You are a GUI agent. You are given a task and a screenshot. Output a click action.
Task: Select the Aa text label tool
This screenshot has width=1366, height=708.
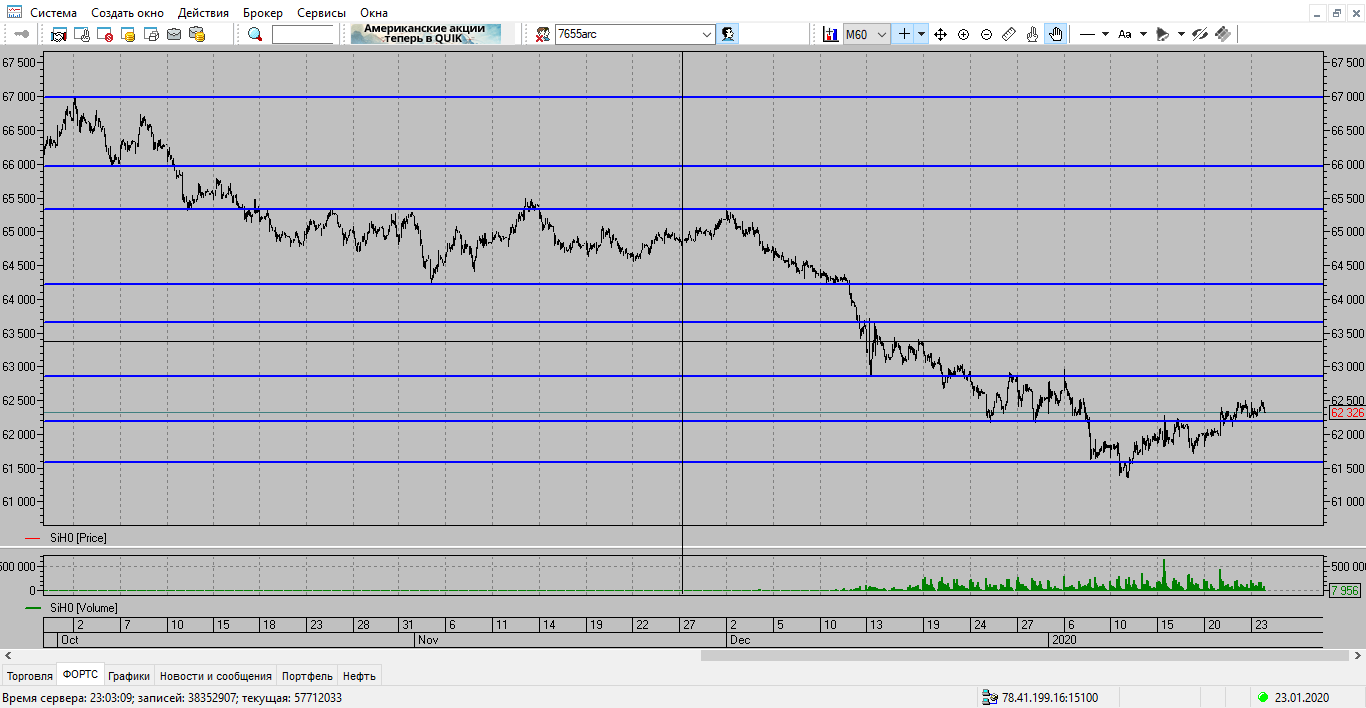click(x=1124, y=34)
